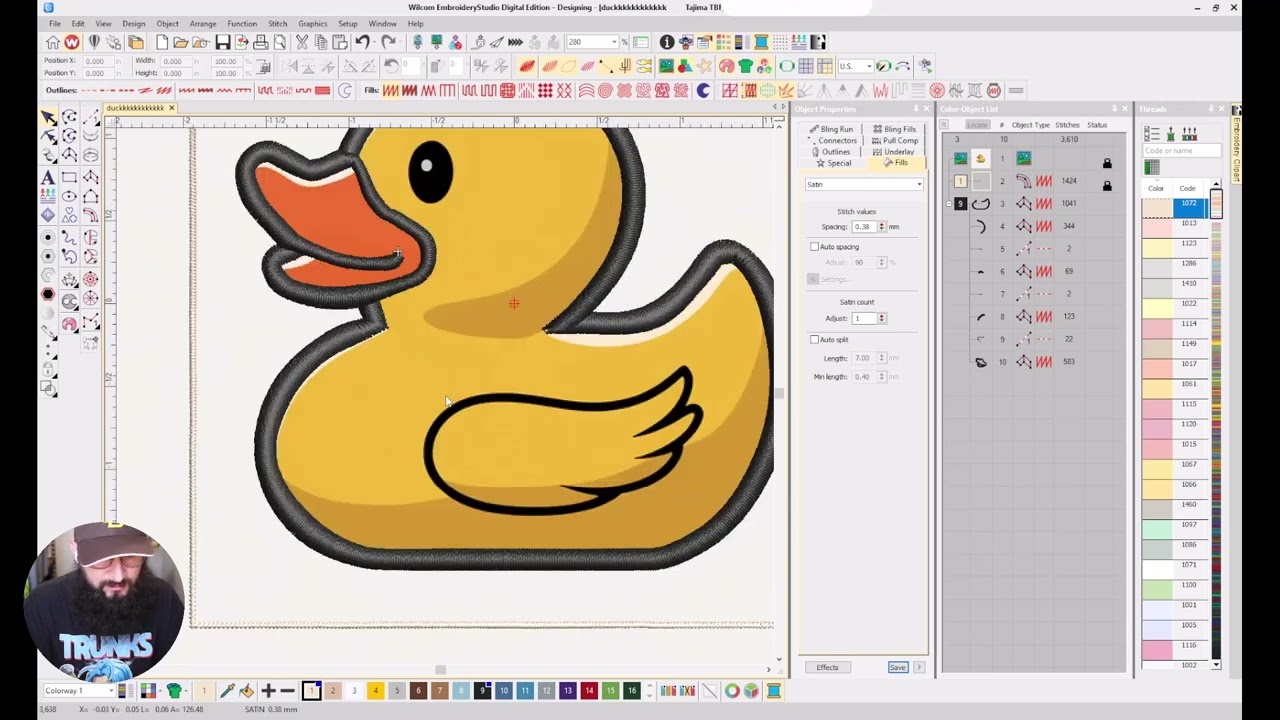This screenshot has height=720, width=1280.
Task: Save the design with floppy icon
Action: (x=223, y=42)
